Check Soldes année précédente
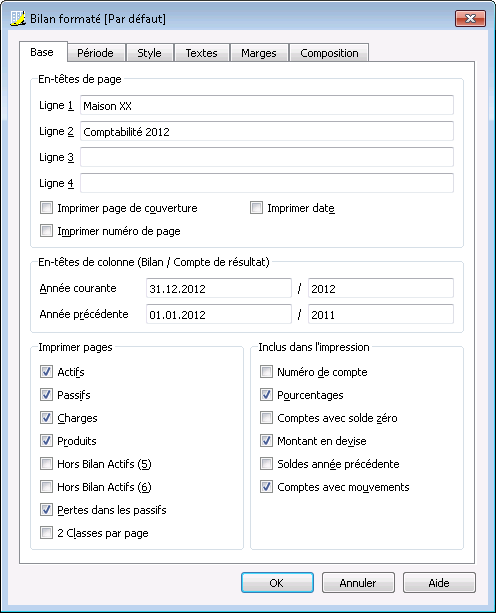 point(267,464)
